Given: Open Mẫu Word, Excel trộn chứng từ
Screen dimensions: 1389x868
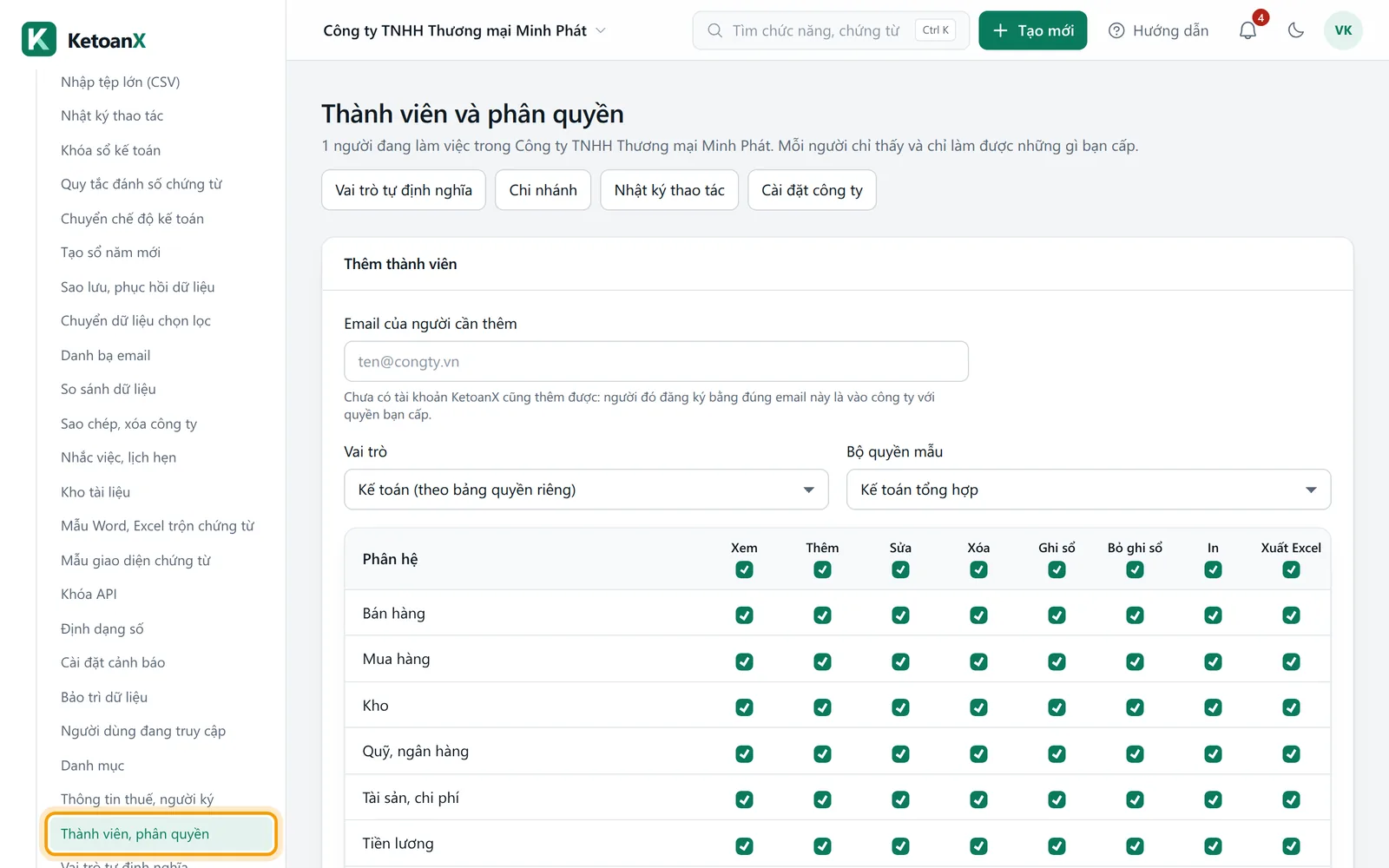Looking at the screenshot, I should pyautogui.click(x=157, y=525).
